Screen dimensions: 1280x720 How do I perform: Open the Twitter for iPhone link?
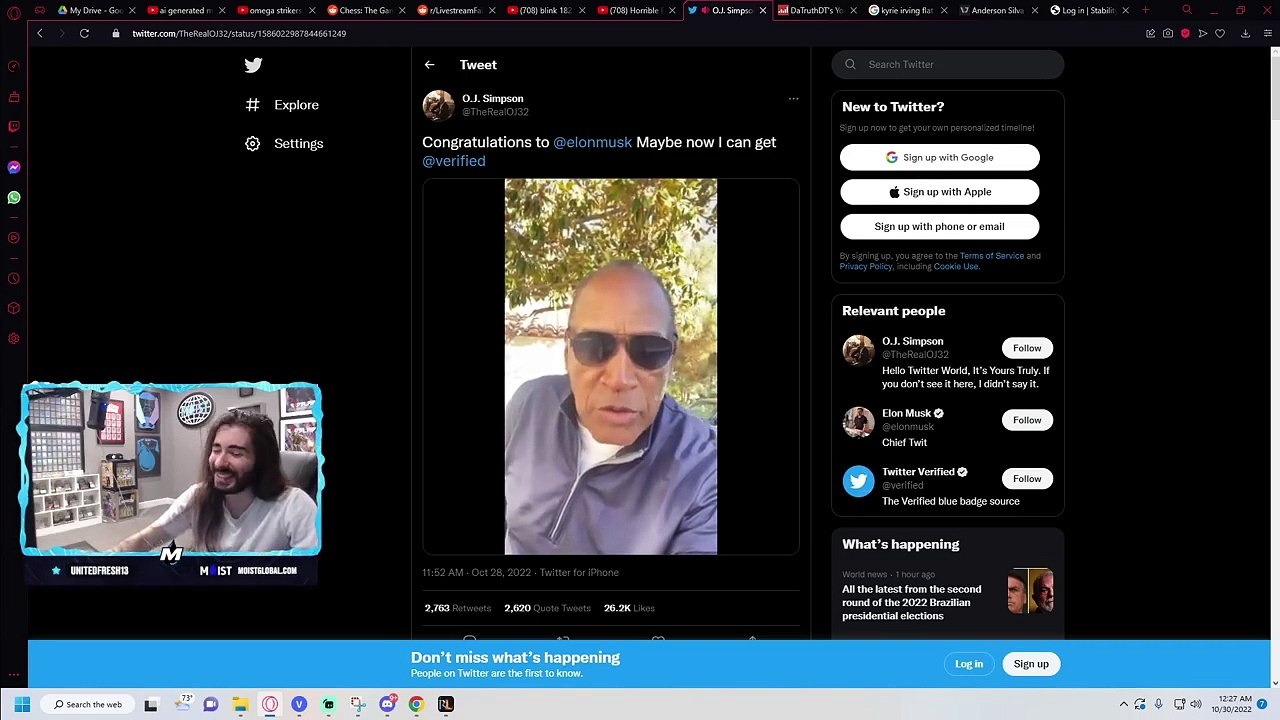coord(579,573)
